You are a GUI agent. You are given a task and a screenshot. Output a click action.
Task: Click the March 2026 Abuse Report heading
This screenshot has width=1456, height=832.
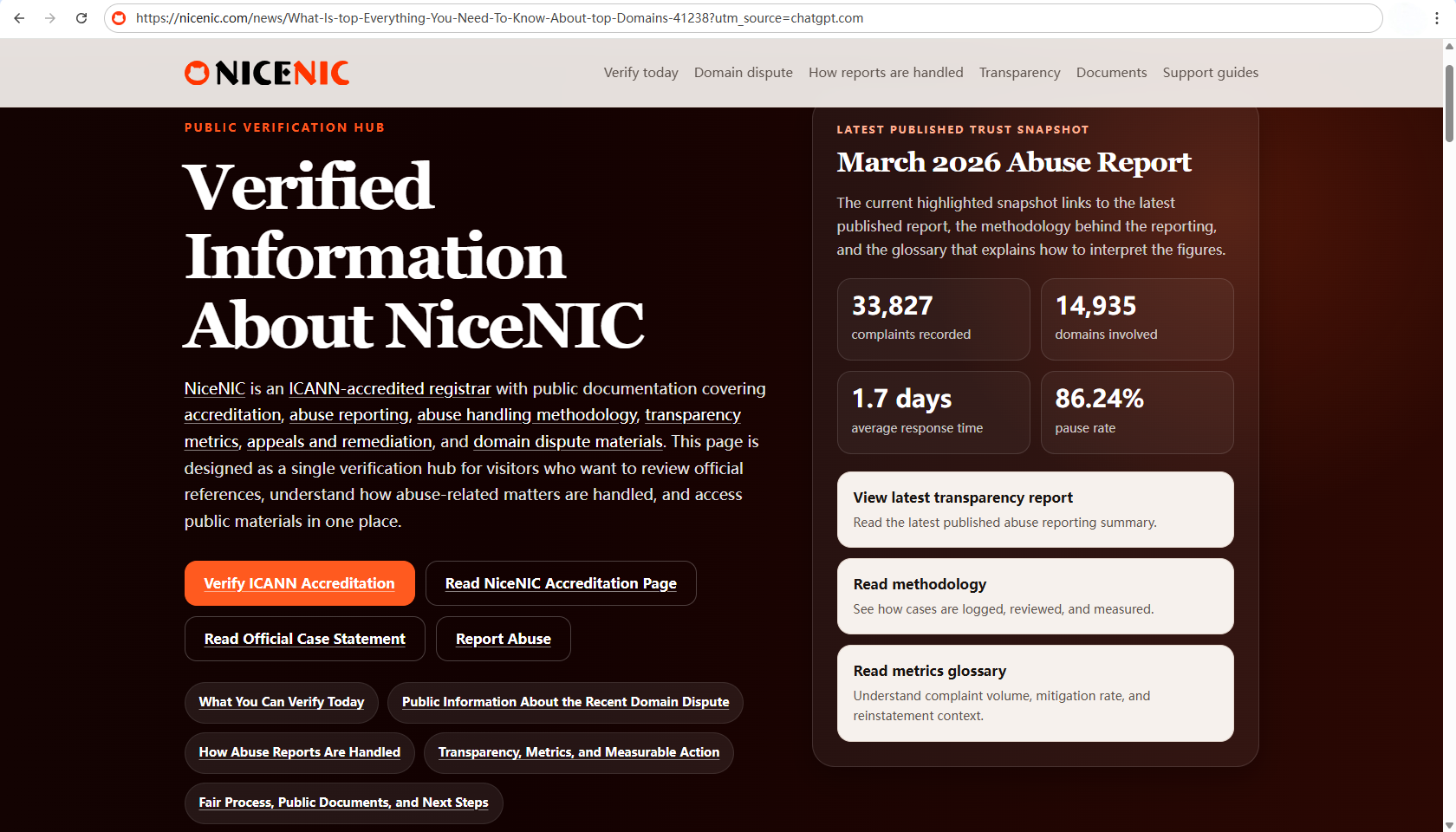tap(1014, 162)
